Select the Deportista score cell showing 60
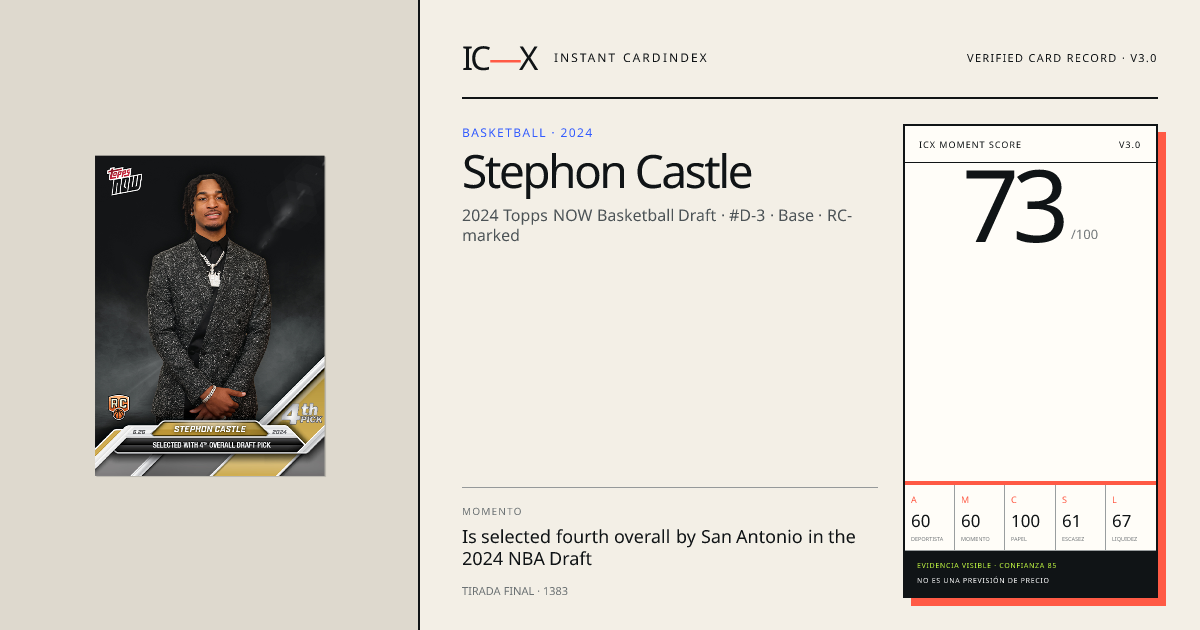 (929, 518)
